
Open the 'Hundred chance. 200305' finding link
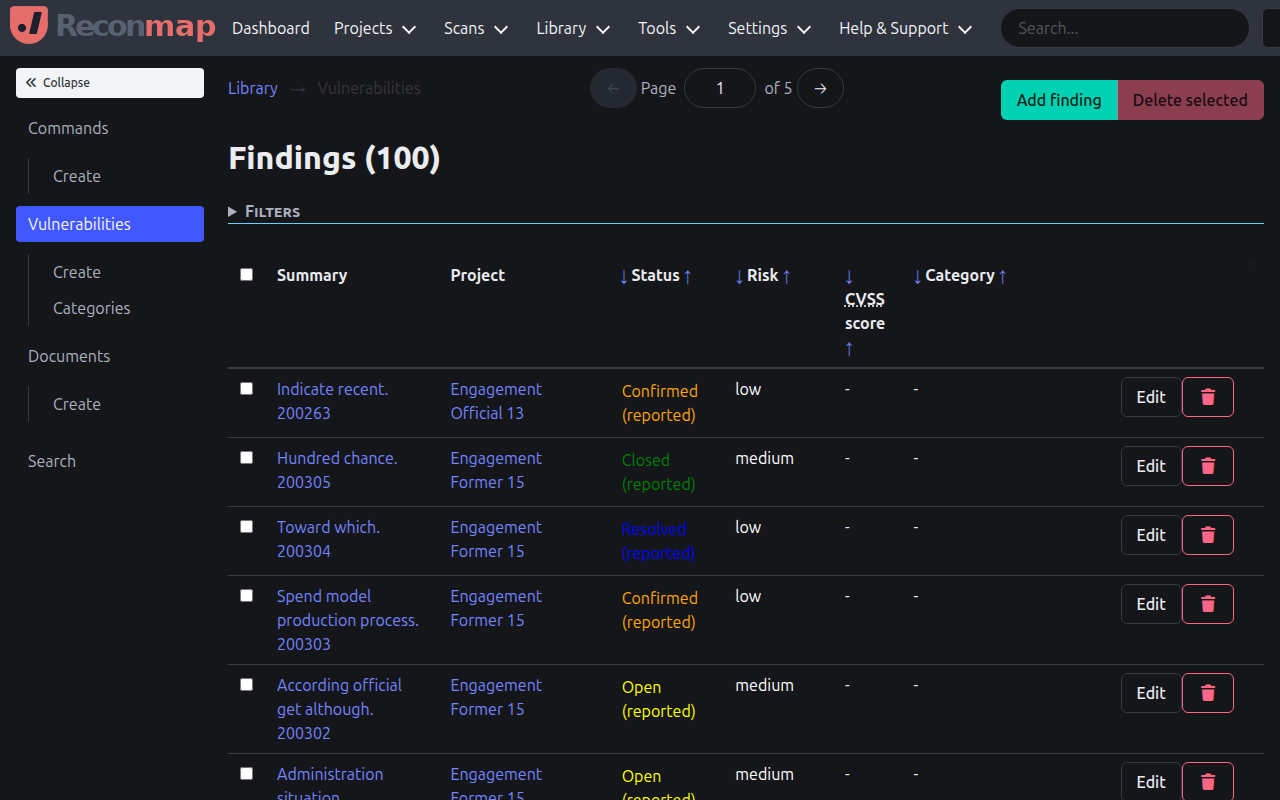pyautogui.click(x=337, y=470)
